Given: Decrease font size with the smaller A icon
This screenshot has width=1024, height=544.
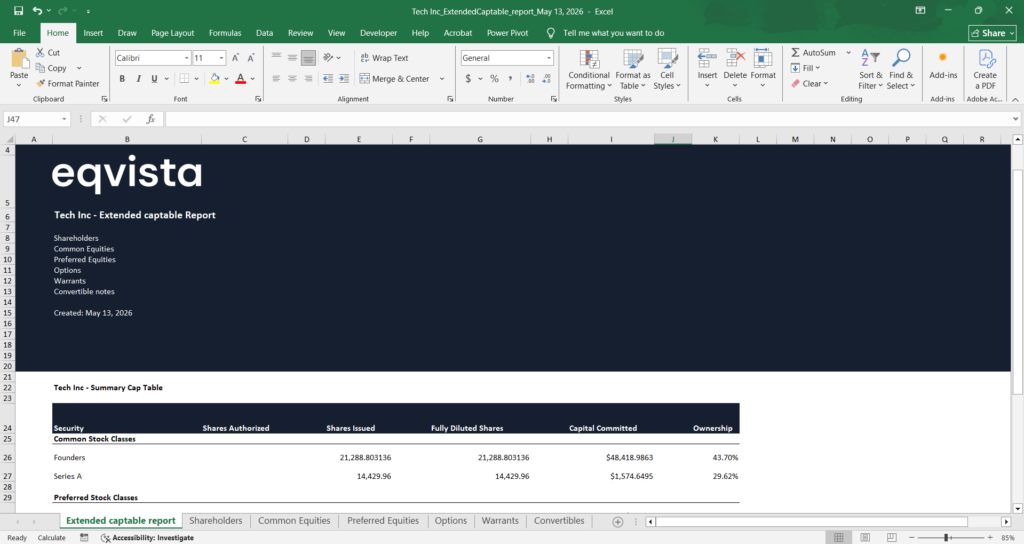Looking at the screenshot, I should (x=251, y=58).
